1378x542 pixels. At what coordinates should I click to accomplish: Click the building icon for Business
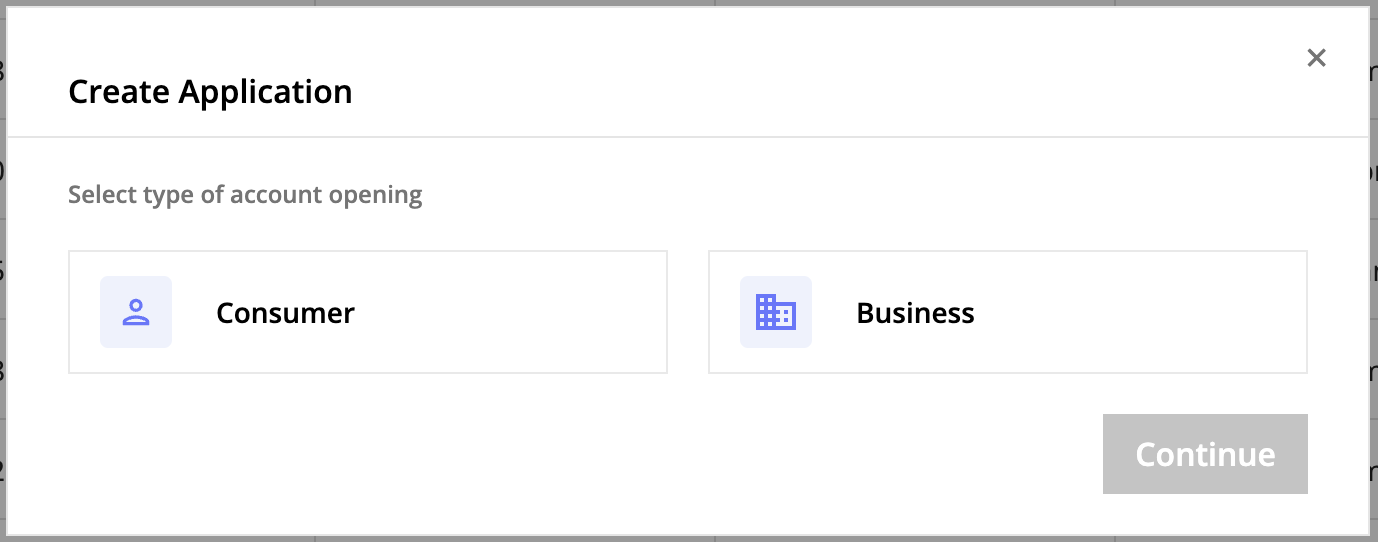[776, 312]
